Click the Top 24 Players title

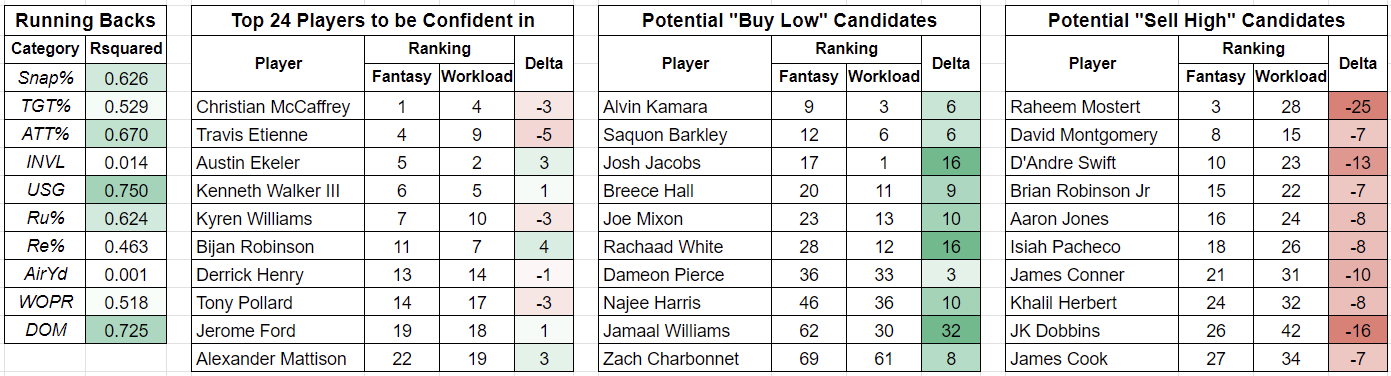[x=382, y=20]
